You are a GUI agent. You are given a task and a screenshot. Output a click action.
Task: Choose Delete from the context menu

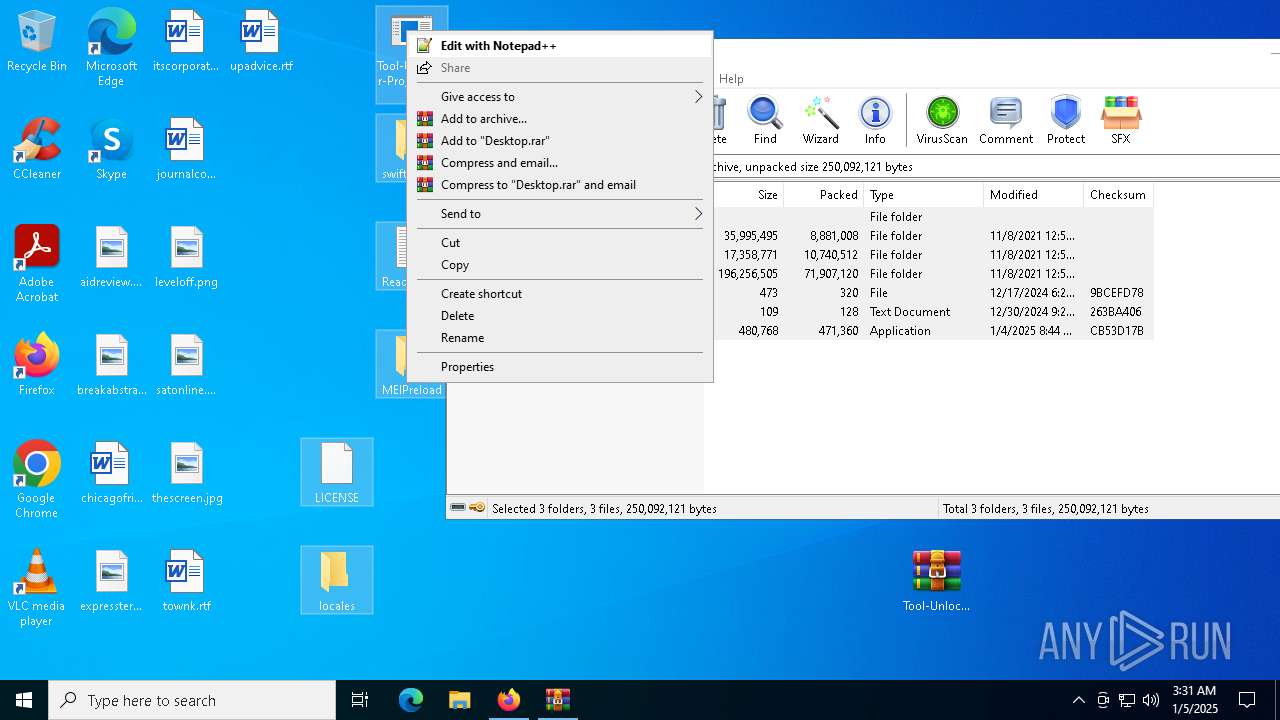point(560,316)
